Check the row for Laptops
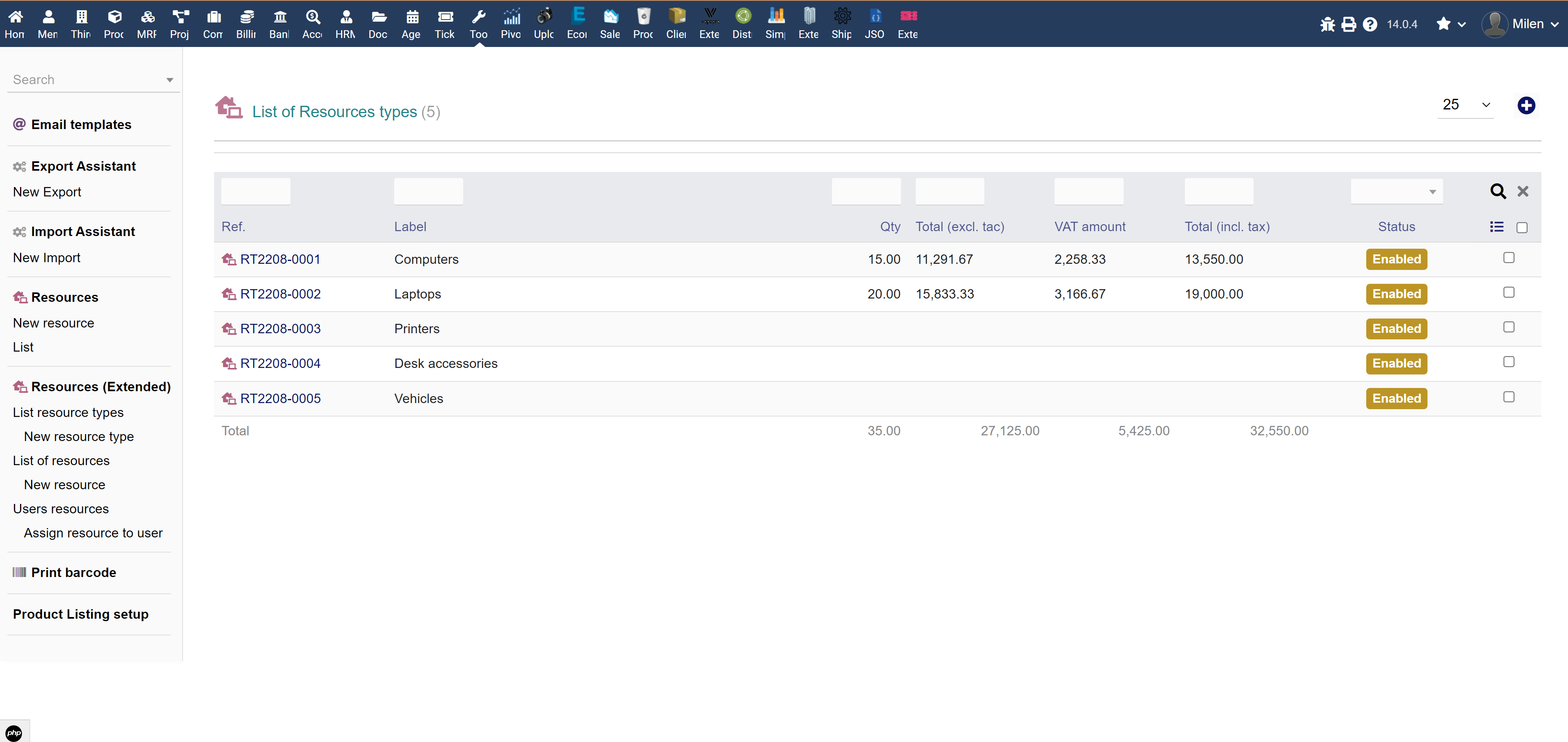The width and height of the screenshot is (1568, 742). [1508, 292]
